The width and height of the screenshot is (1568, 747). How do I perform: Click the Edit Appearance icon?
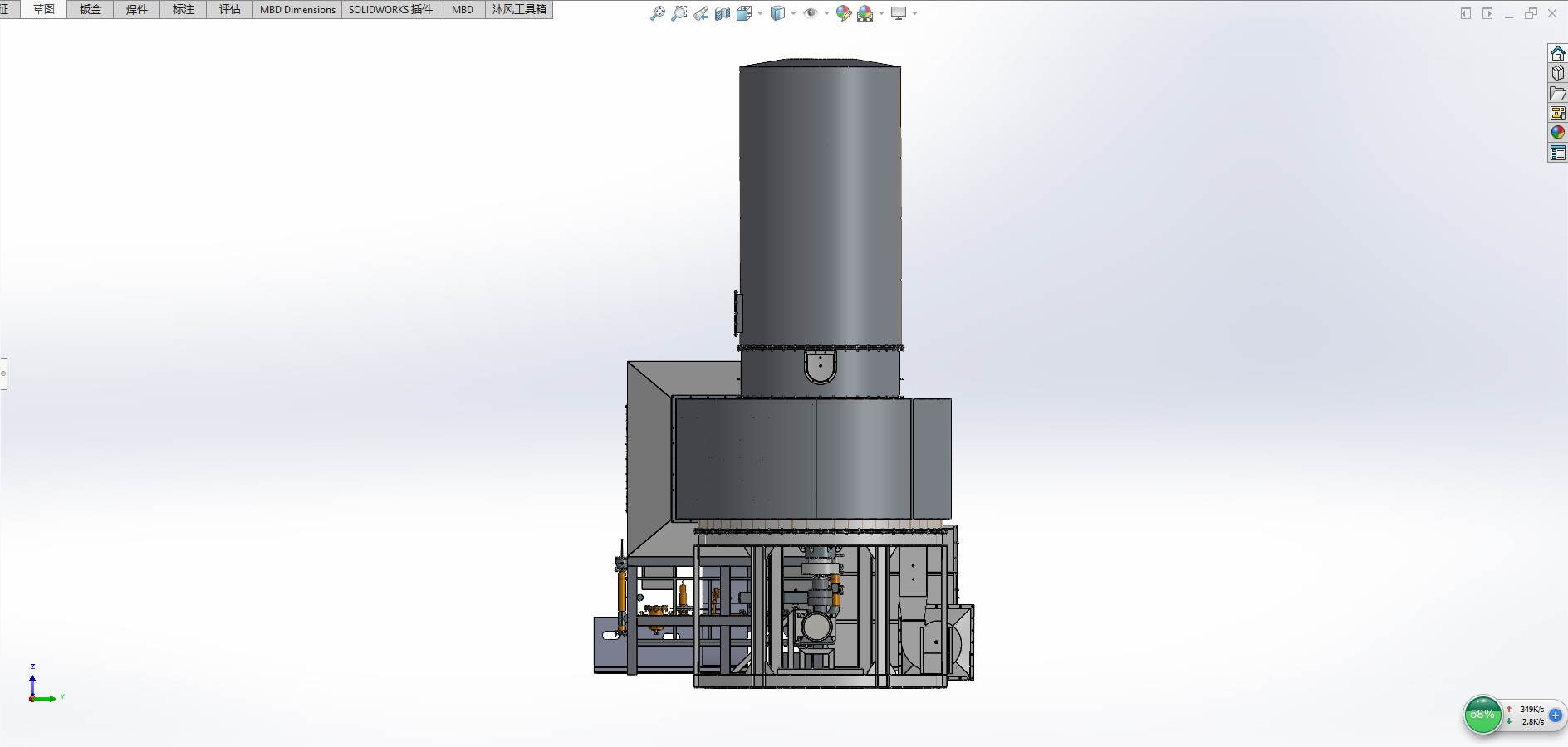tap(844, 13)
